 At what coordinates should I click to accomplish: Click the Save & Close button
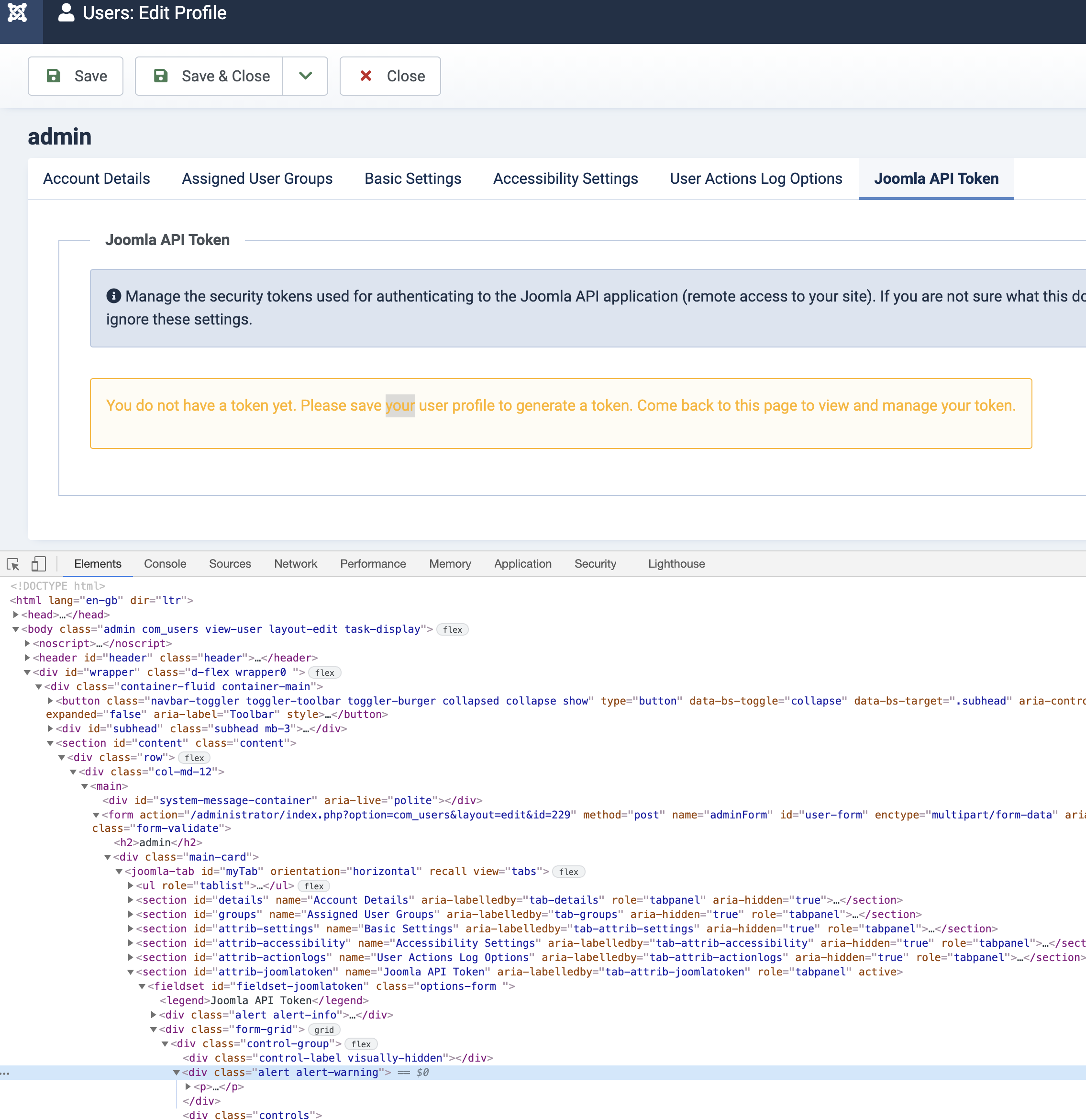pos(209,76)
